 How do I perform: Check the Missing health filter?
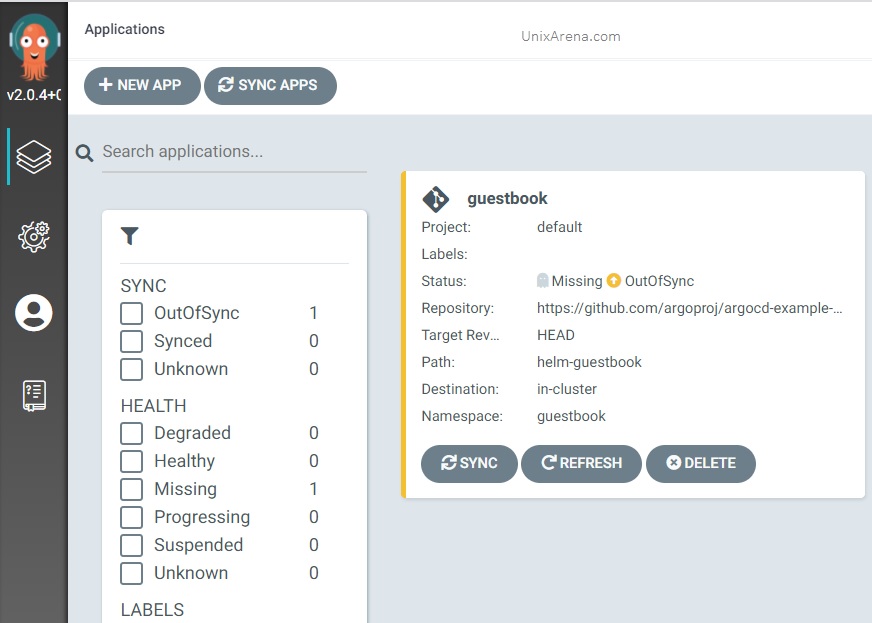pyautogui.click(x=132, y=489)
